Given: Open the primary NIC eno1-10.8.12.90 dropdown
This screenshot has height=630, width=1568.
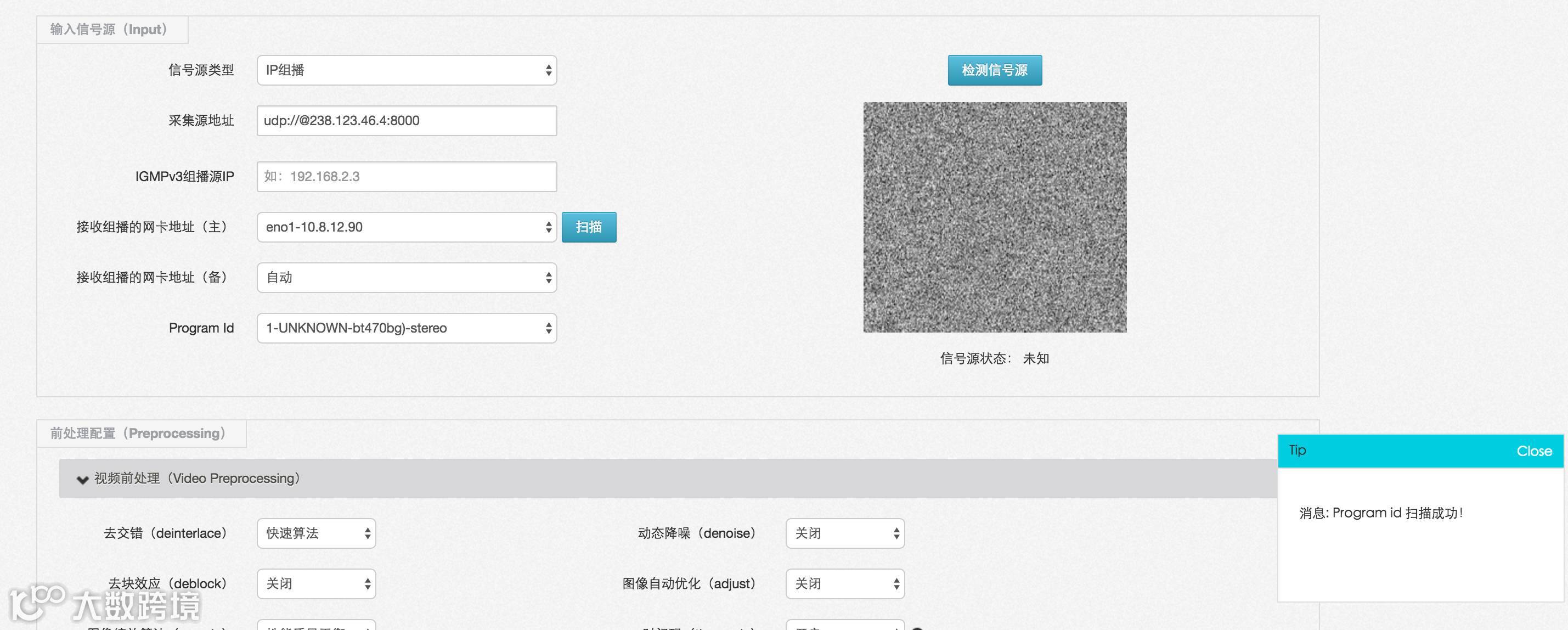Looking at the screenshot, I should [407, 227].
